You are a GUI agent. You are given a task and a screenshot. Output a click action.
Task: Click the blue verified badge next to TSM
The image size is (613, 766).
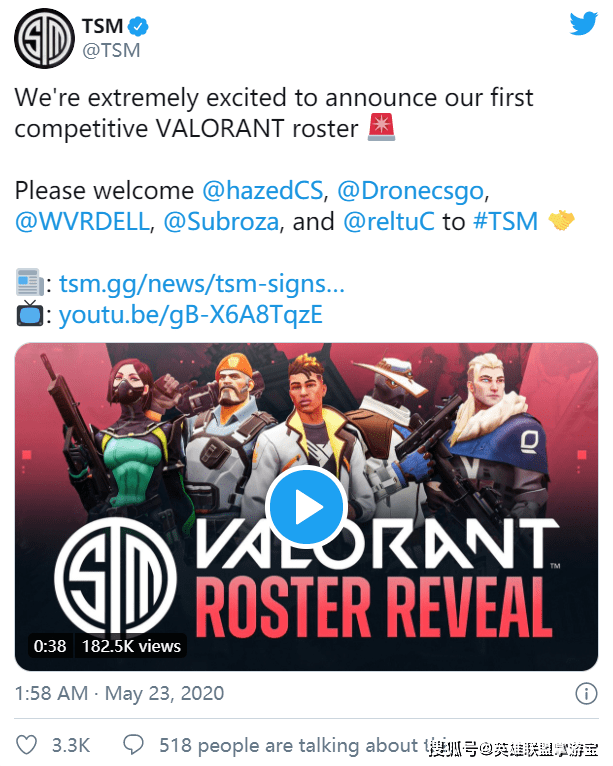(138, 26)
